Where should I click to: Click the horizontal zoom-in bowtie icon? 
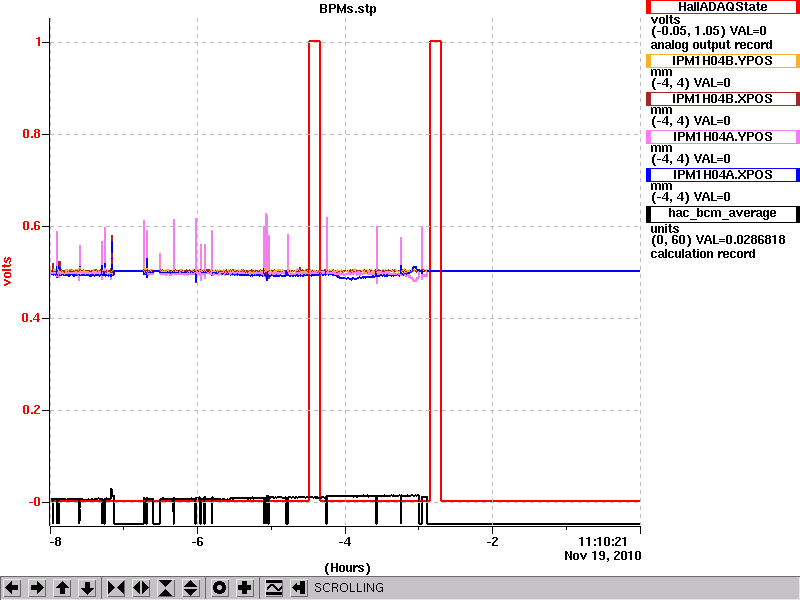point(116,588)
